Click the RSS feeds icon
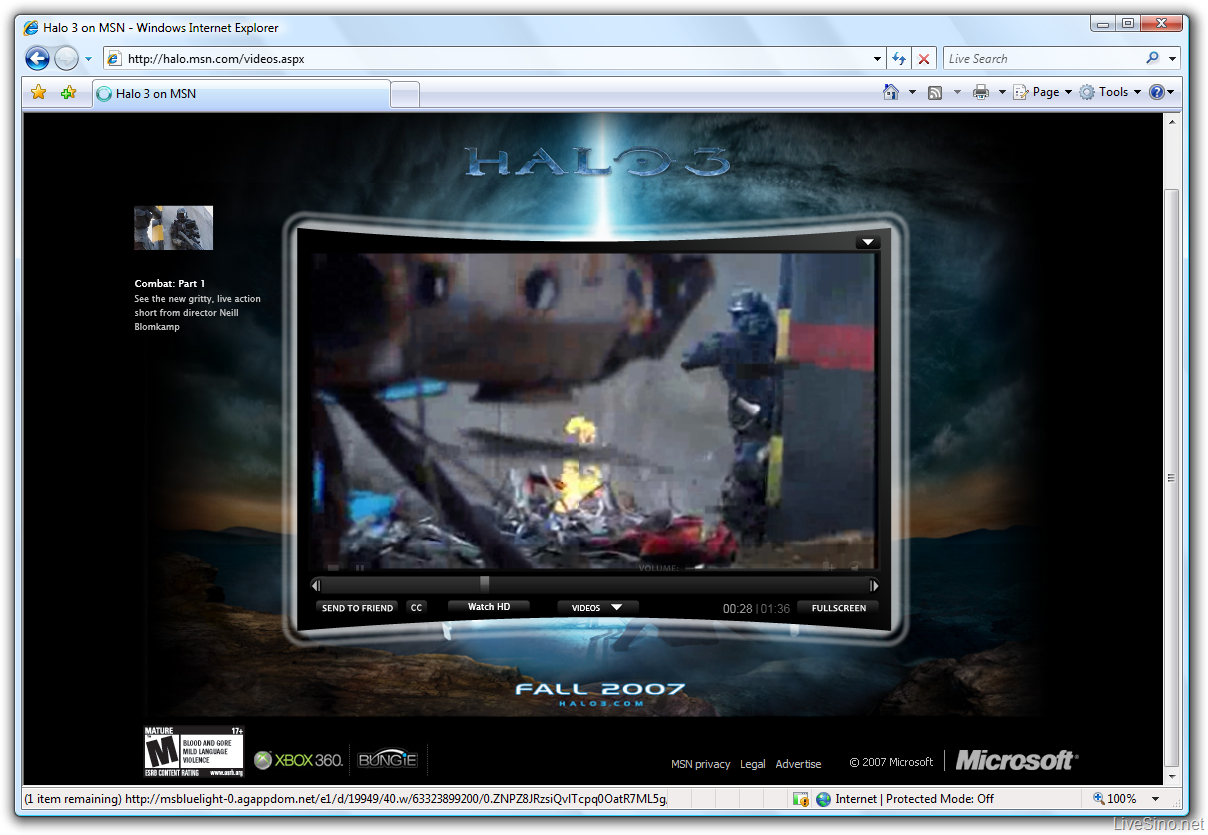The width and height of the screenshot is (1208, 835). [935, 92]
